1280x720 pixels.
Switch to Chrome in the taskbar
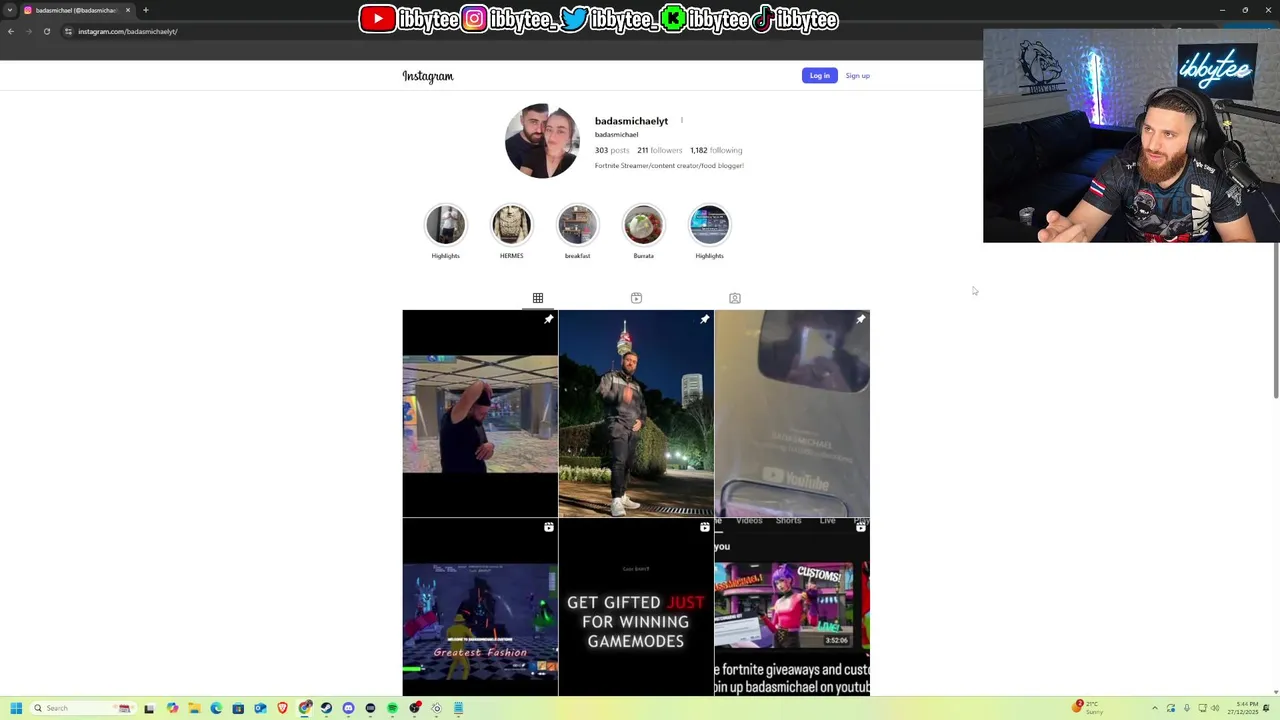(x=304, y=708)
